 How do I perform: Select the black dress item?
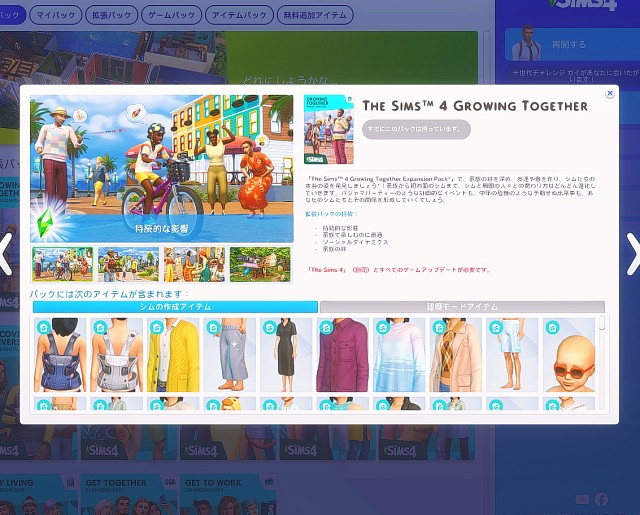pyautogui.click(x=286, y=355)
